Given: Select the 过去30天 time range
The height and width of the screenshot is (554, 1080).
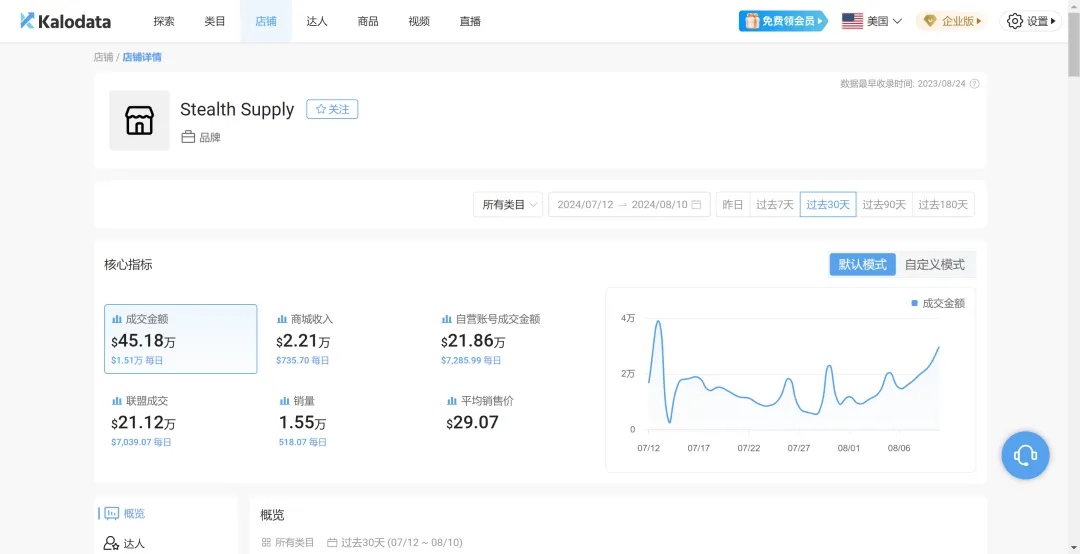Looking at the screenshot, I should pyautogui.click(x=828, y=205).
